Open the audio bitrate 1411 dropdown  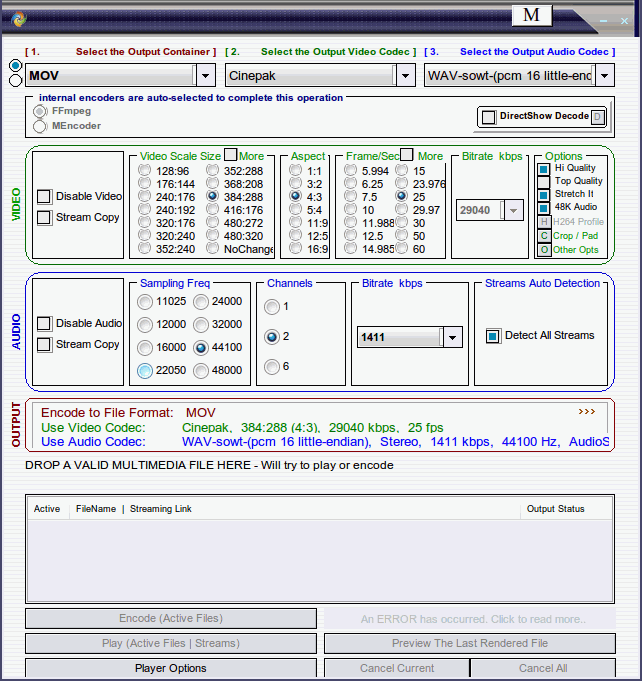pyautogui.click(x=452, y=338)
